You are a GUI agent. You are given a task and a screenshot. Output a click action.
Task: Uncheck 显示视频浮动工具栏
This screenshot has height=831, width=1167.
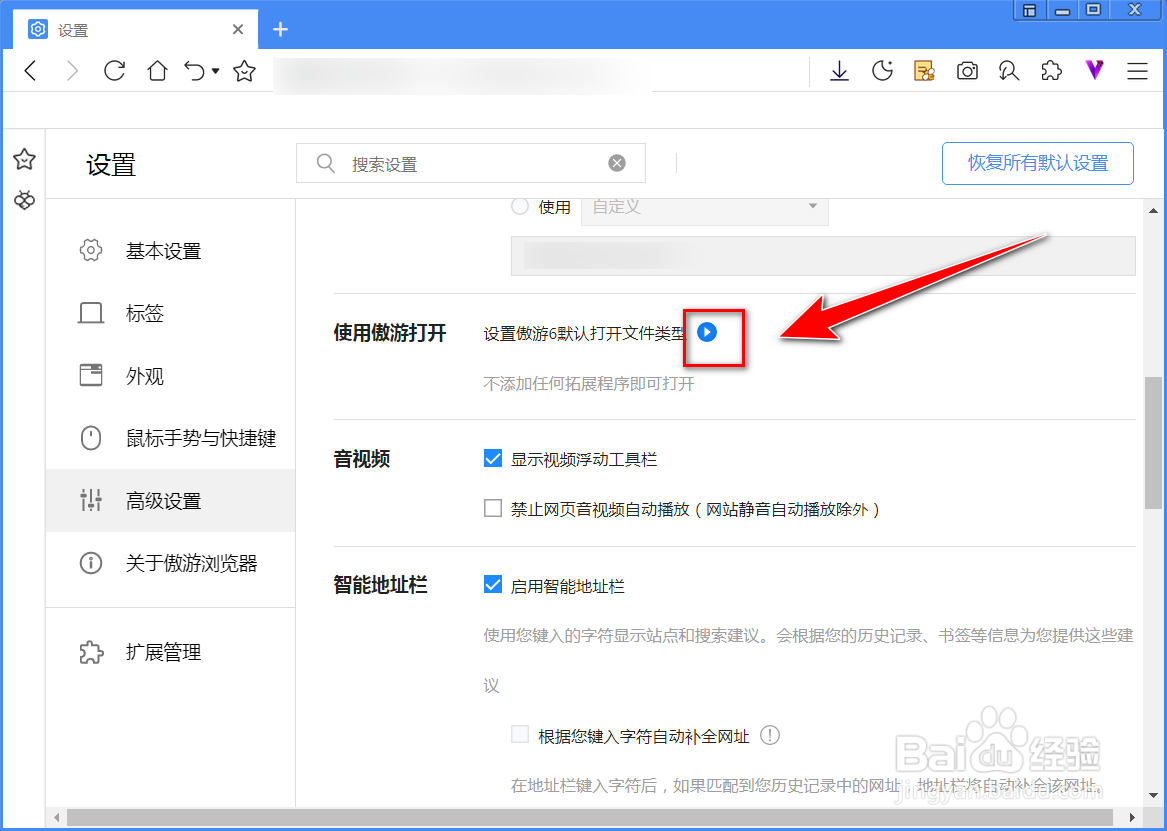[493, 459]
